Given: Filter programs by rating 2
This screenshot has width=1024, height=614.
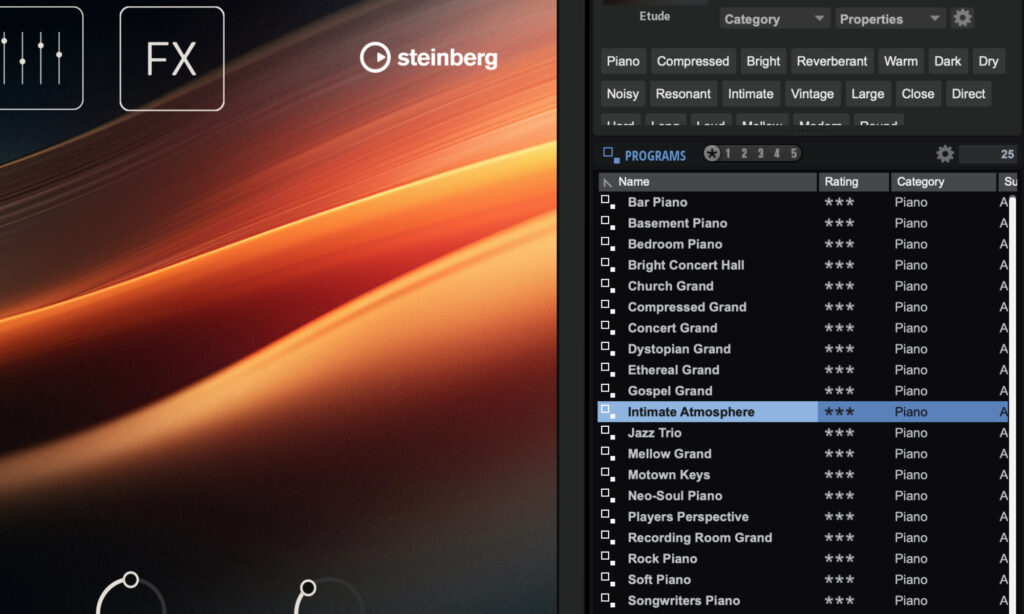Looking at the screenshot, I should coord(744,154).
